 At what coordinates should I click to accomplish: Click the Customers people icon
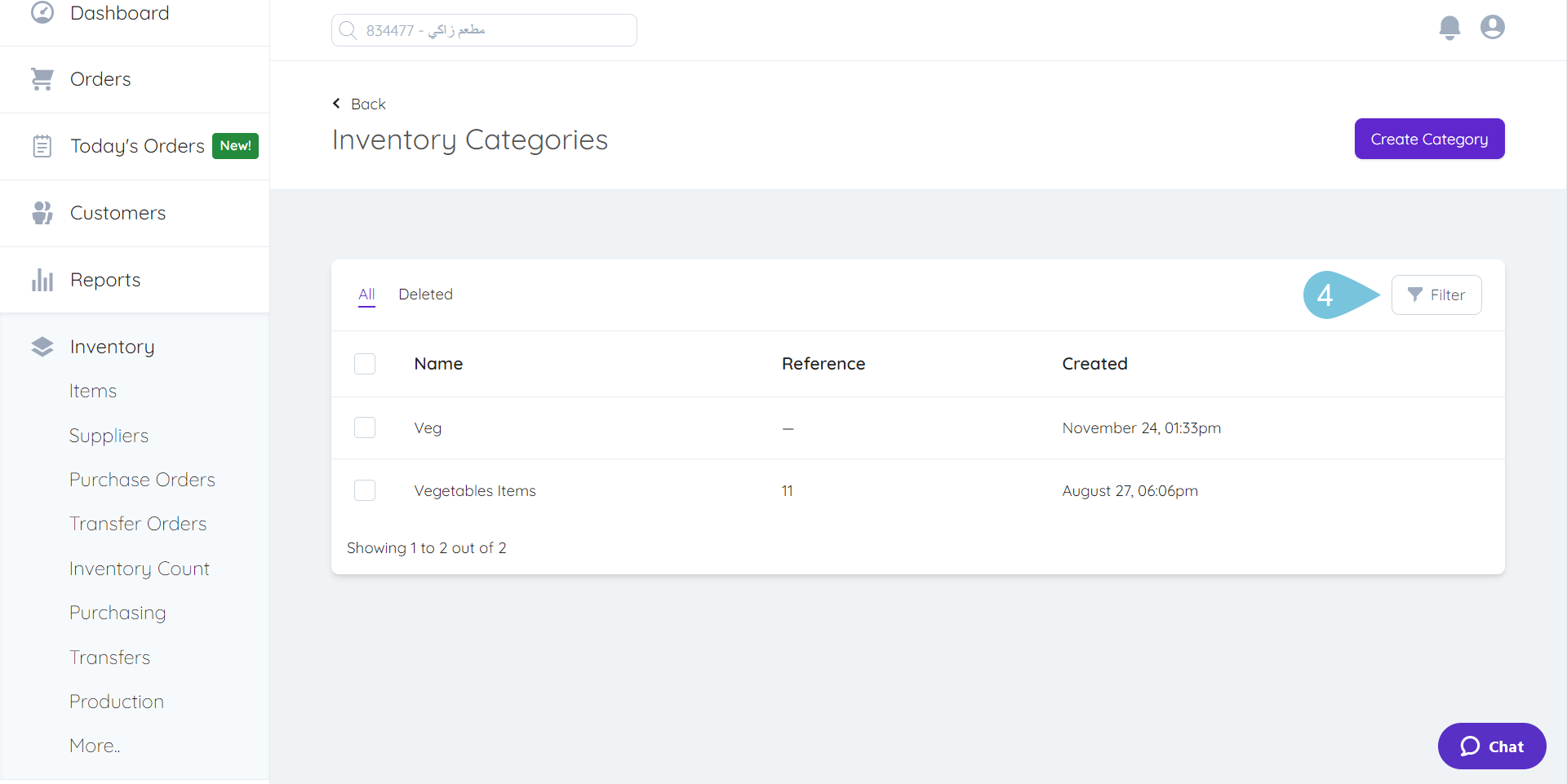point(42,213)
